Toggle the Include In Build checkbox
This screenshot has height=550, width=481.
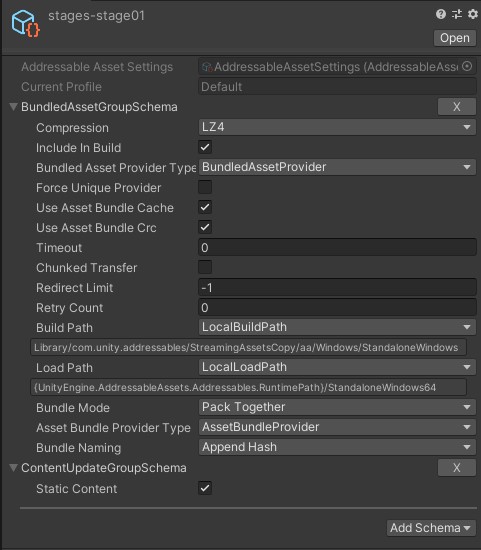[205, 147]
